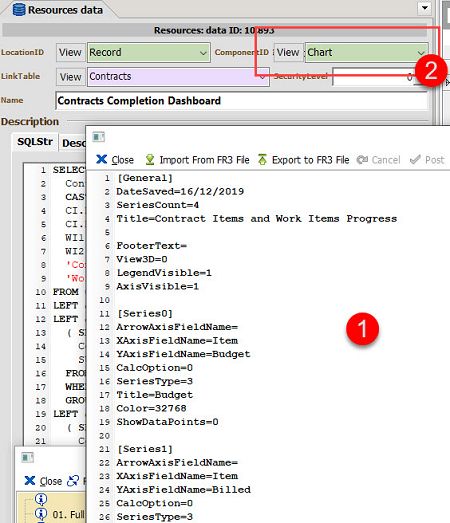Switch to the SQLStr tab
Screen dimensions: 450x523
click(35, 141)
